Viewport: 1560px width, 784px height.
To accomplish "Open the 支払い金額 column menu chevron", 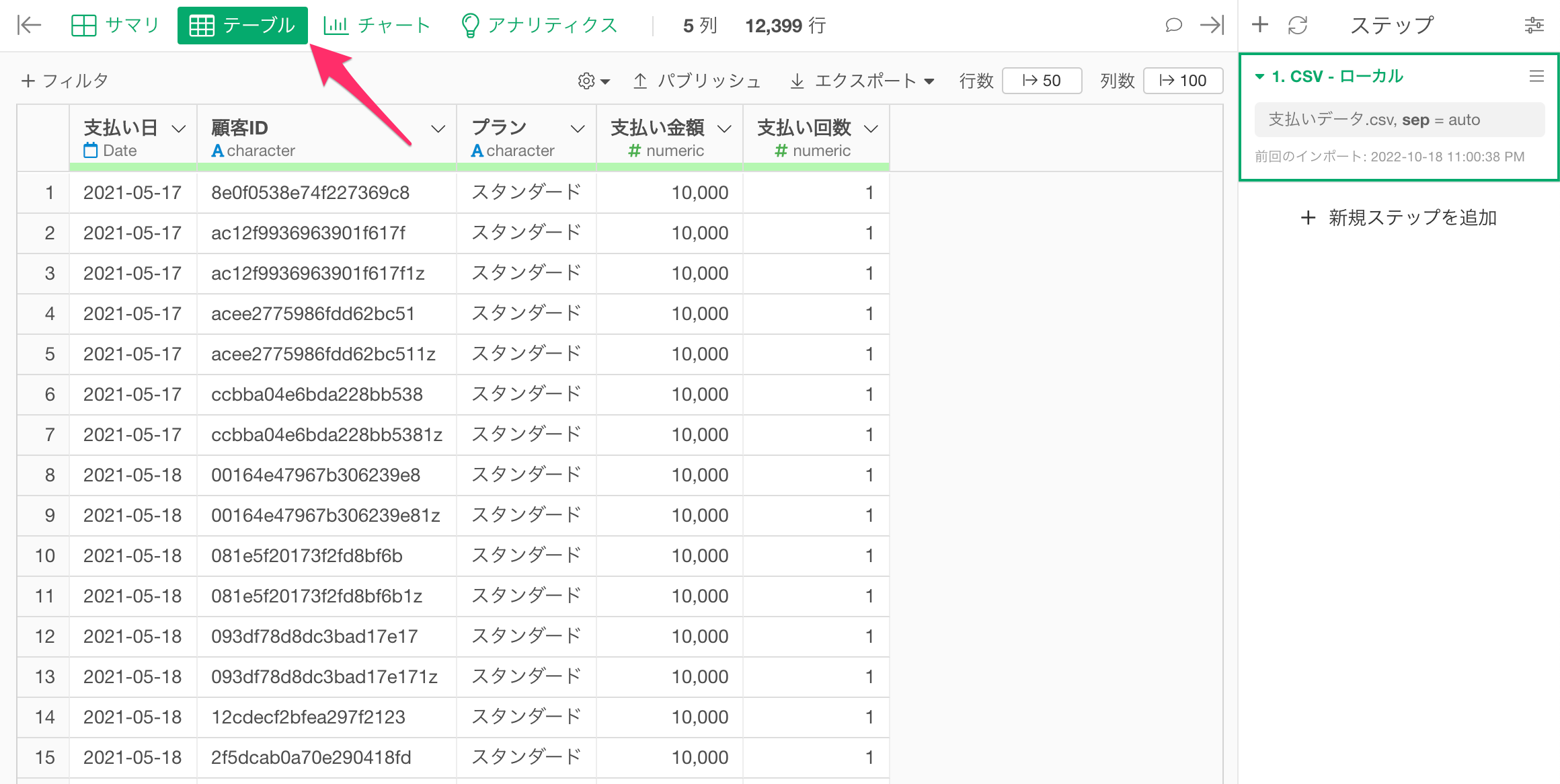I will pyautogui.click(x=724, y=128).
